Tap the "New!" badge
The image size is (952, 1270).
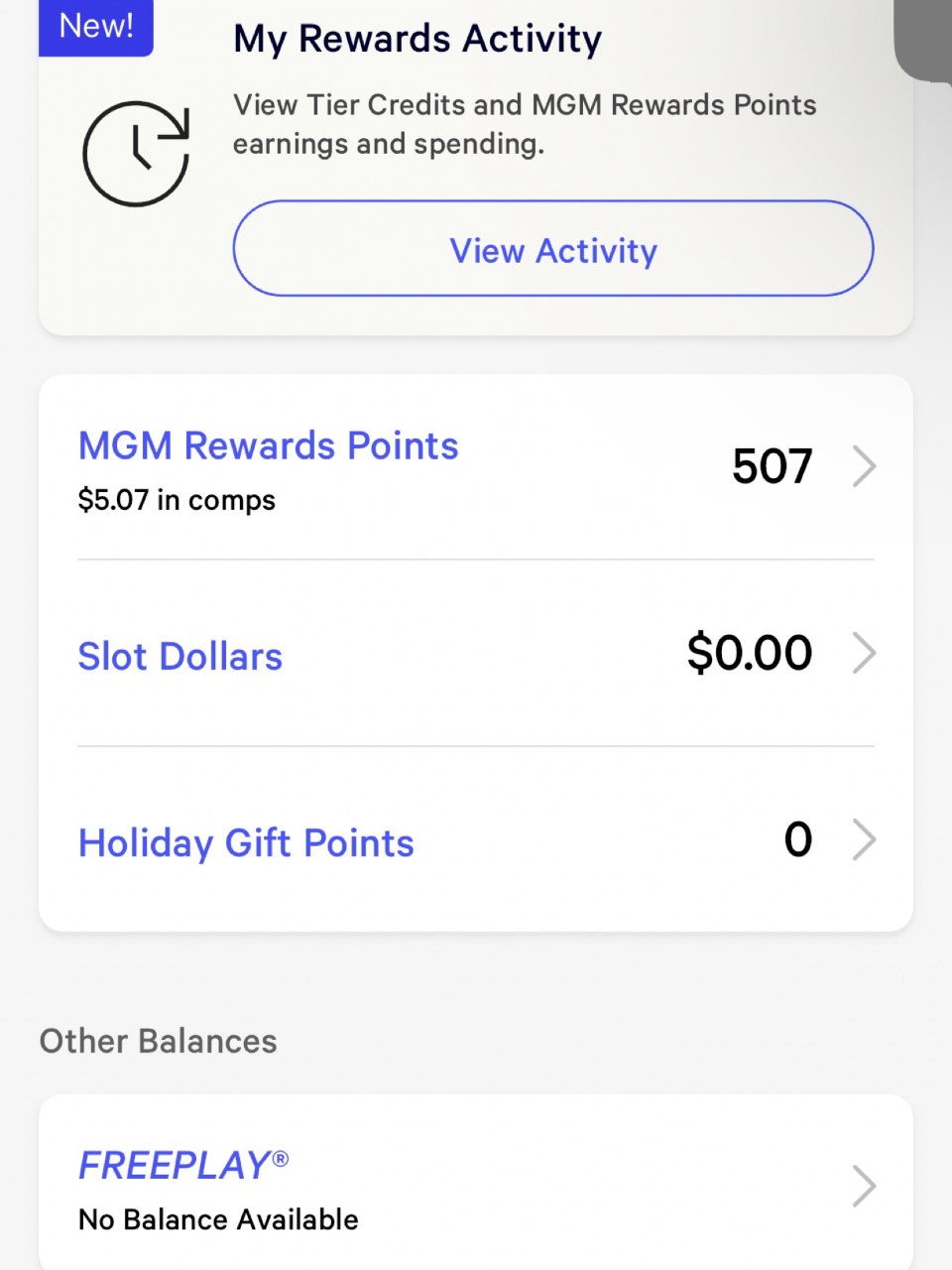pyautogui.click(x=96, y=26)
